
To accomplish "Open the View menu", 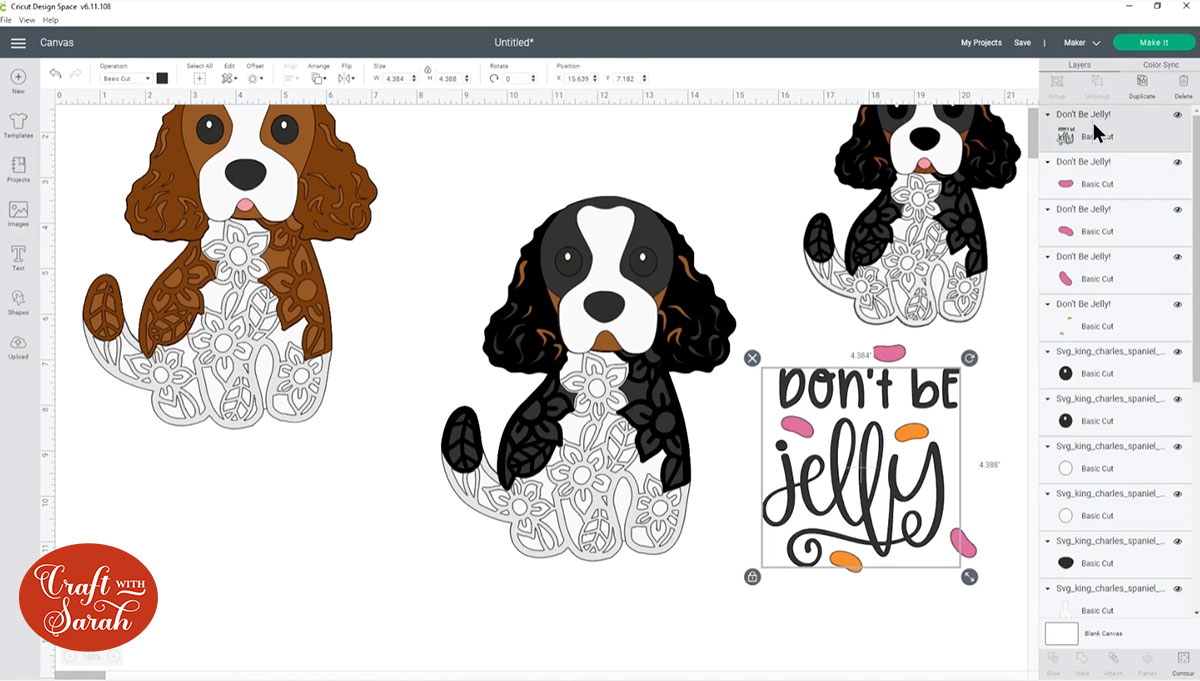I will click(x=27, y=20).
